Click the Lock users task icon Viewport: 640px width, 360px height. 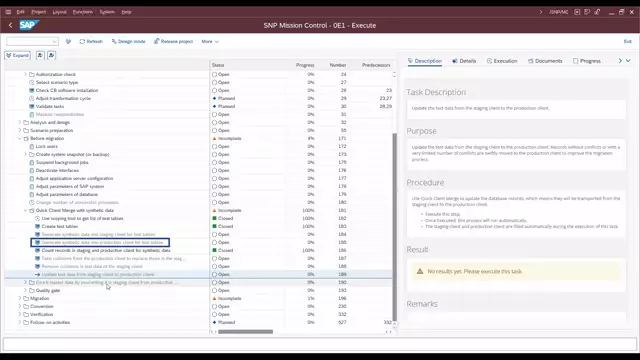31,146
